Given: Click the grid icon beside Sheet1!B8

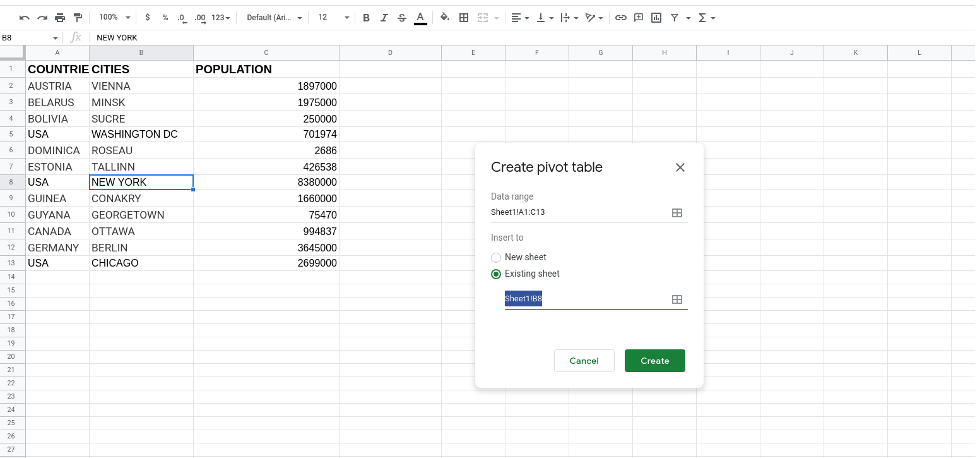Looking at the screenshot, I should pyautogui.click(x=677, y=300).
